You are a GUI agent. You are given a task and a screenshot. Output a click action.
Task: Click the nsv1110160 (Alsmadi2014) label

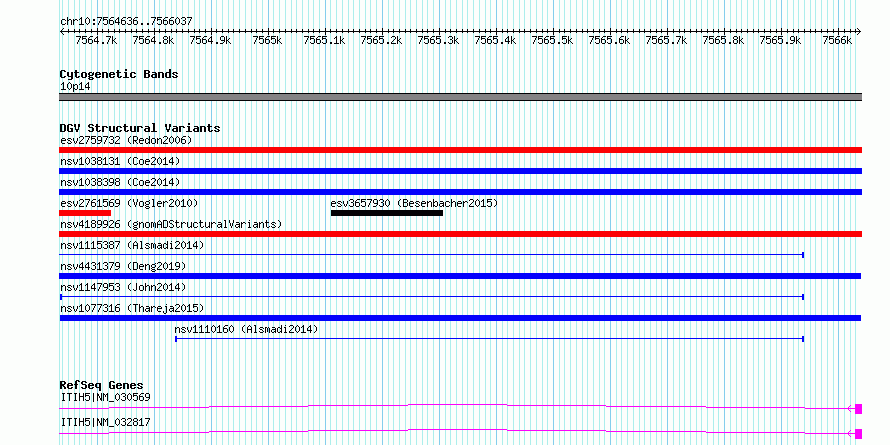pyautogui.click(x=246, y=329)
